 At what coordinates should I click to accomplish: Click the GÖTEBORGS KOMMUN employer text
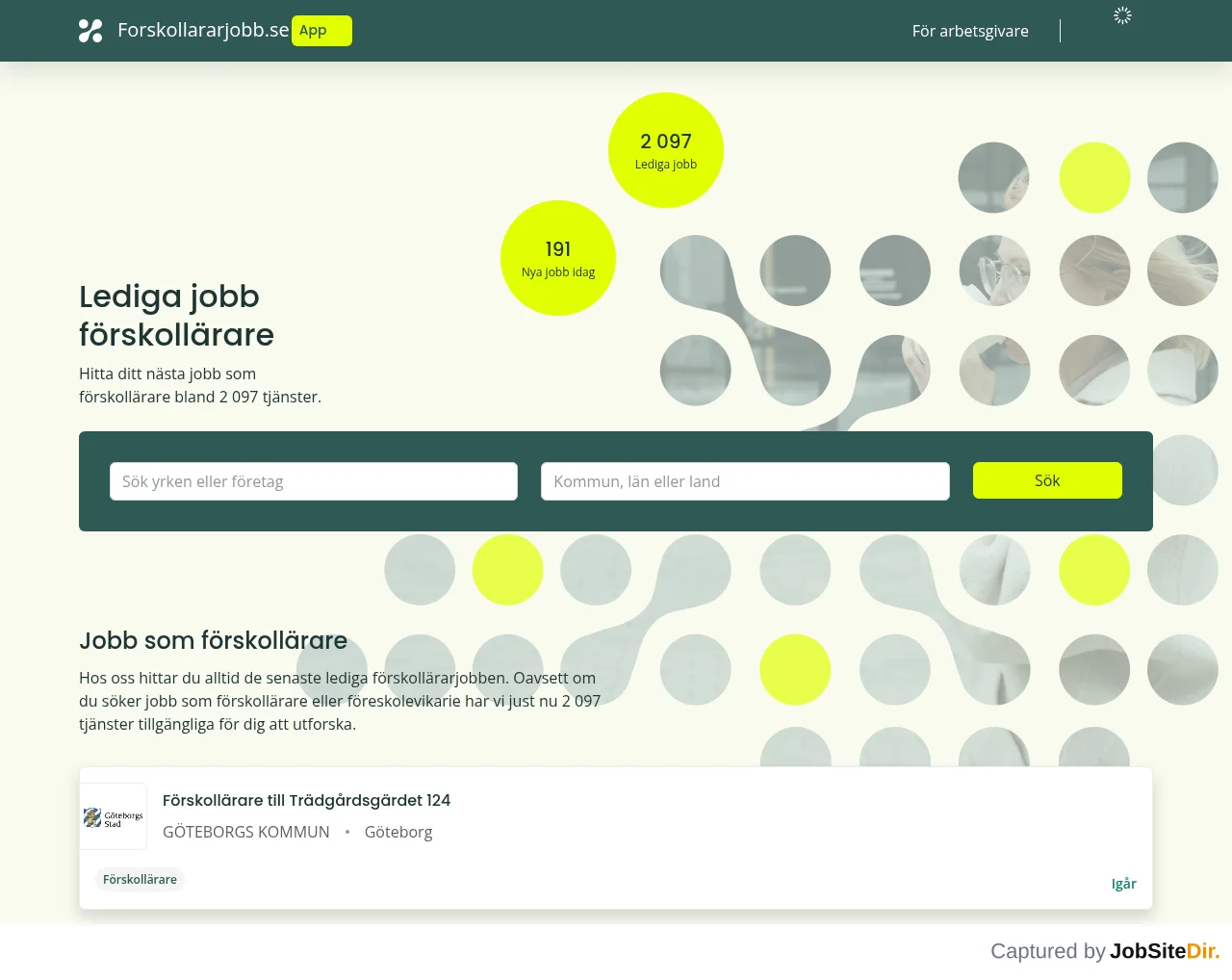(246, 832)
